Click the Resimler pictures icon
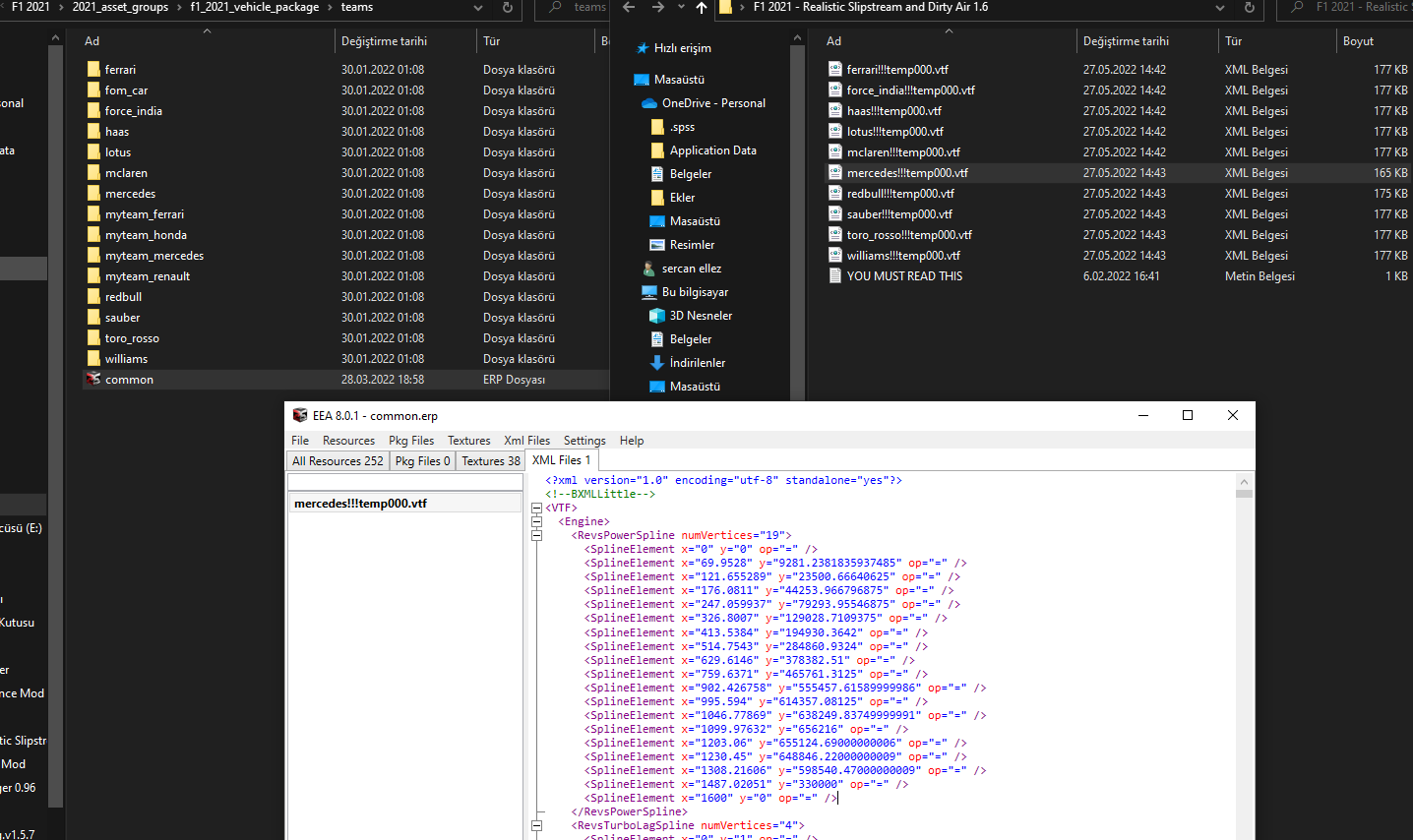This screenshot has height=840, width=1413. coord(657,245)
